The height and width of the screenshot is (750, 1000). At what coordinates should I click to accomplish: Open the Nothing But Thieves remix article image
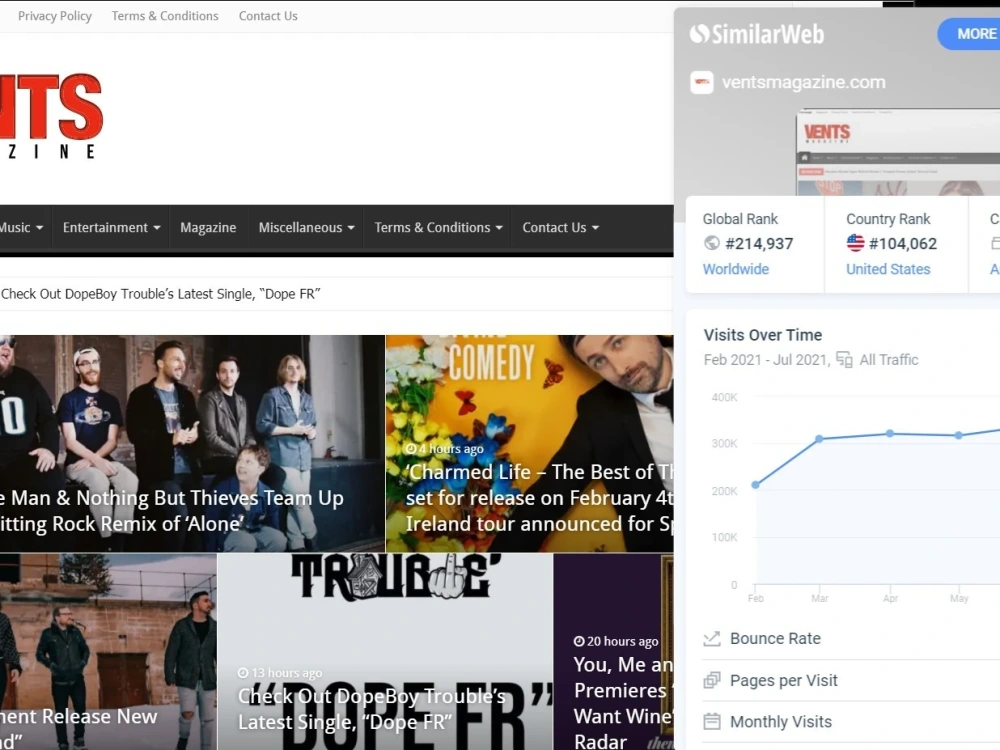192,443
